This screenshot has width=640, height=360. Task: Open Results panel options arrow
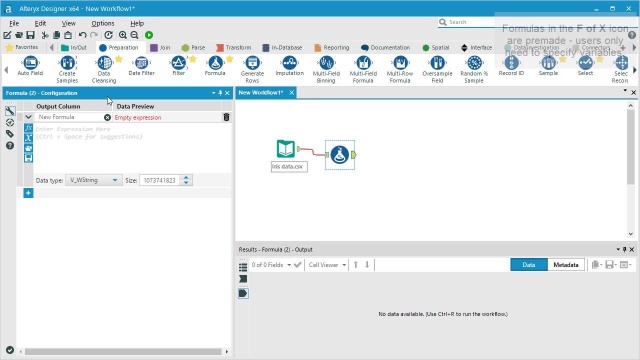pos(618,249)
